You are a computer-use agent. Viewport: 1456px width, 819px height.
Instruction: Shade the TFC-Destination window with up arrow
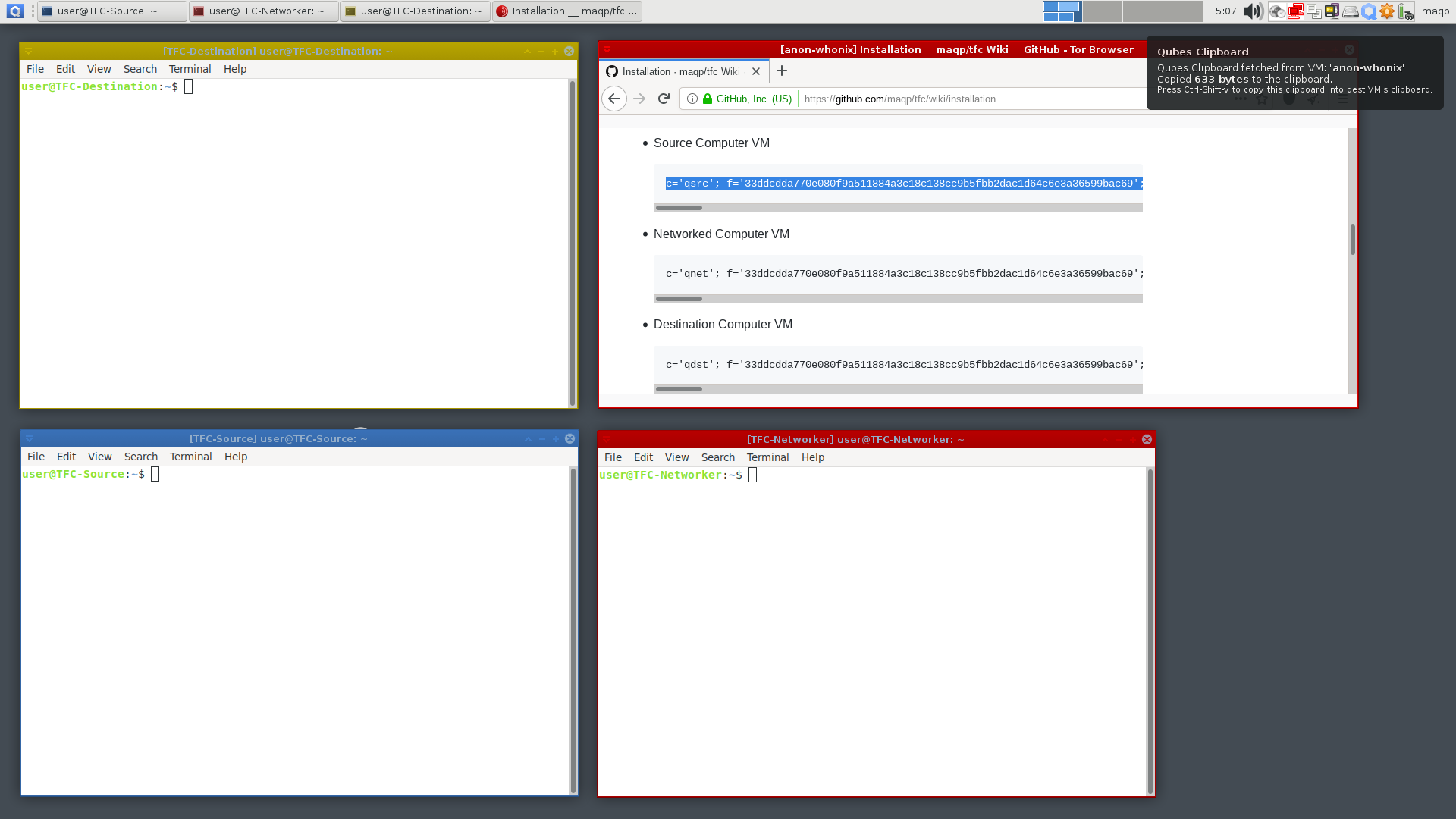(527, 51)
